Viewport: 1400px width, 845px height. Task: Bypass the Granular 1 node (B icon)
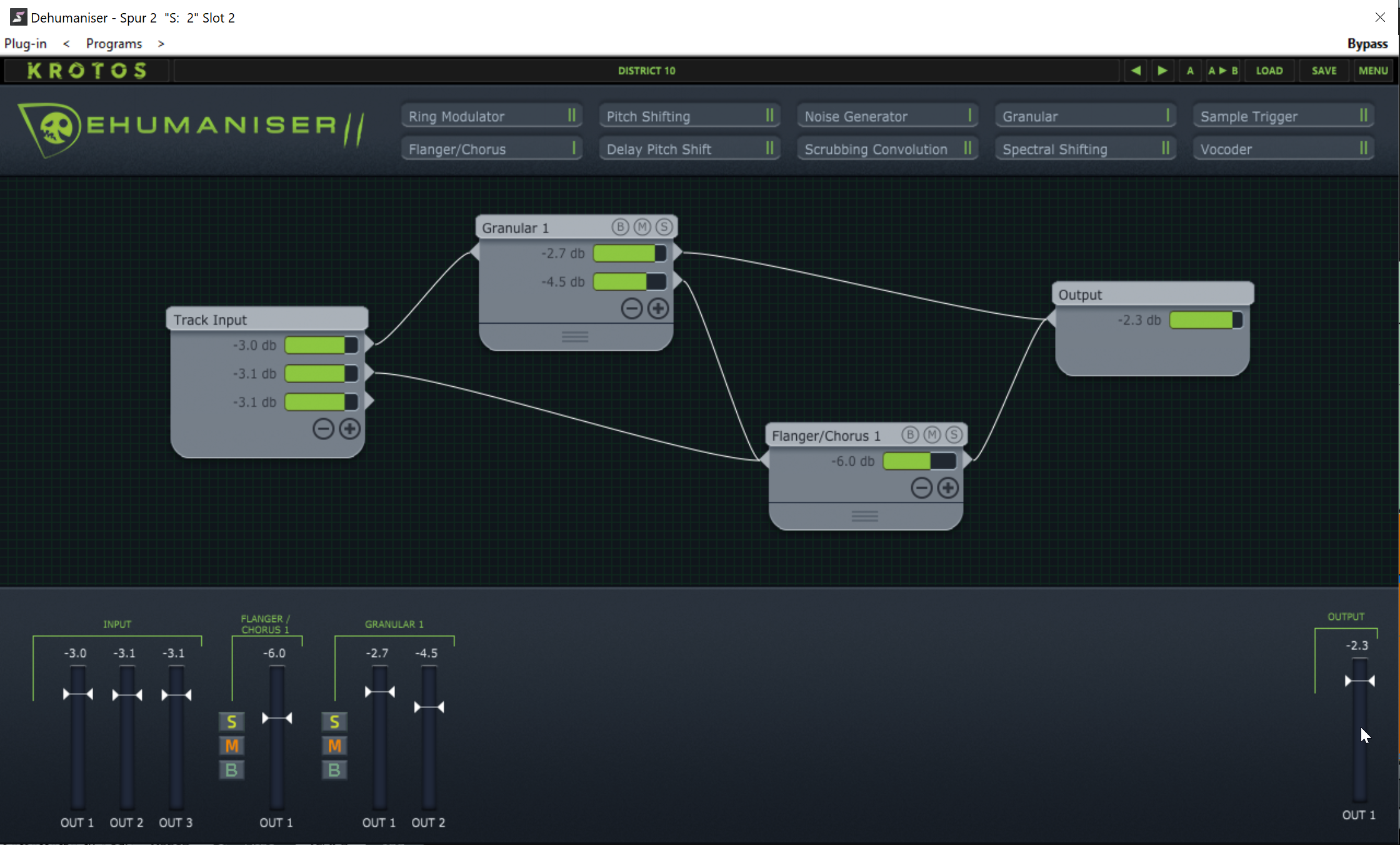[620, 227]
